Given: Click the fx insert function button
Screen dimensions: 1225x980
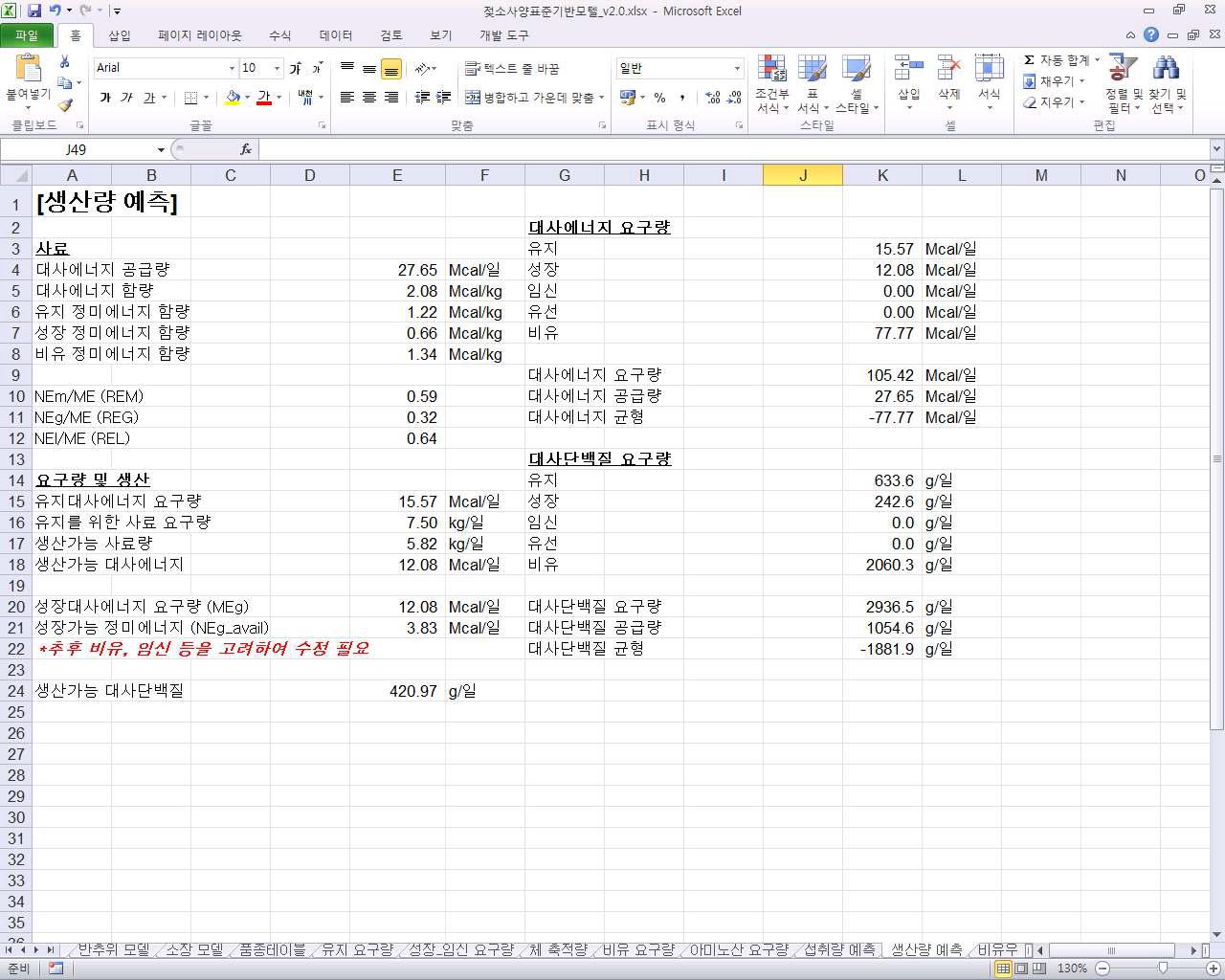Looking at the screenshot, I should pyautogui.click(x=246, y=149).
